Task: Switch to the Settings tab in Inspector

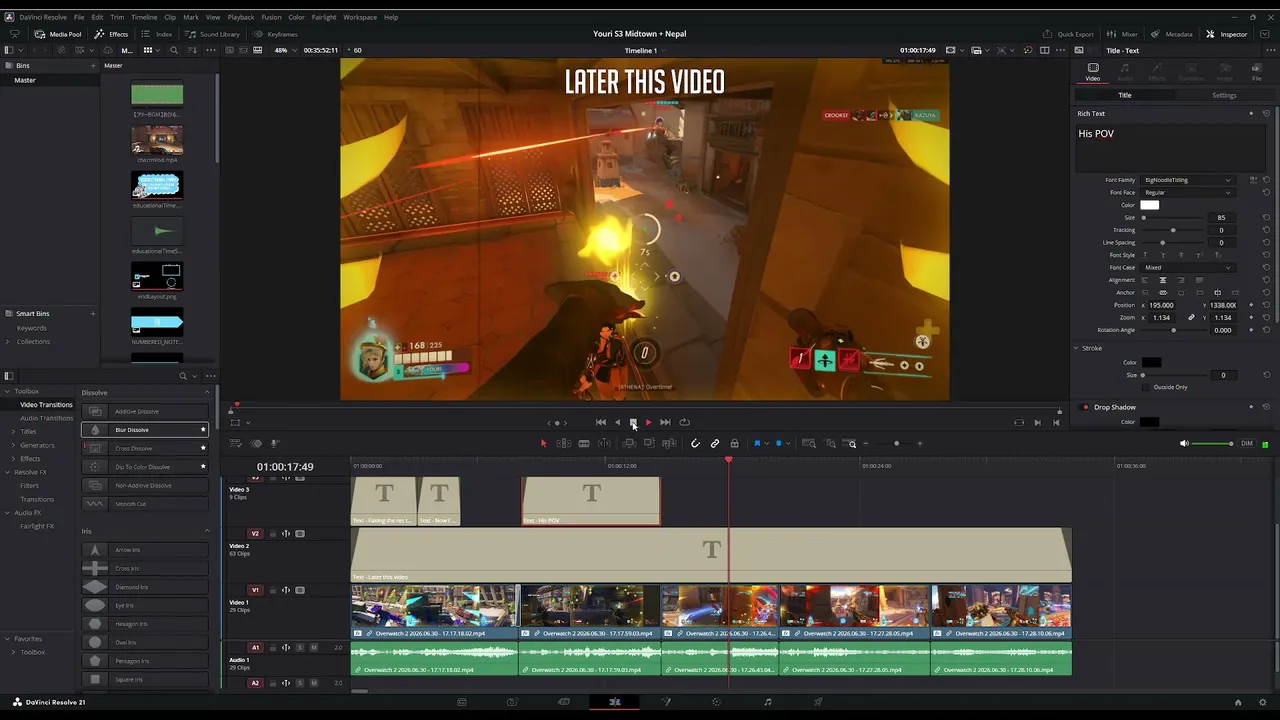Action: click(1224, 95)
